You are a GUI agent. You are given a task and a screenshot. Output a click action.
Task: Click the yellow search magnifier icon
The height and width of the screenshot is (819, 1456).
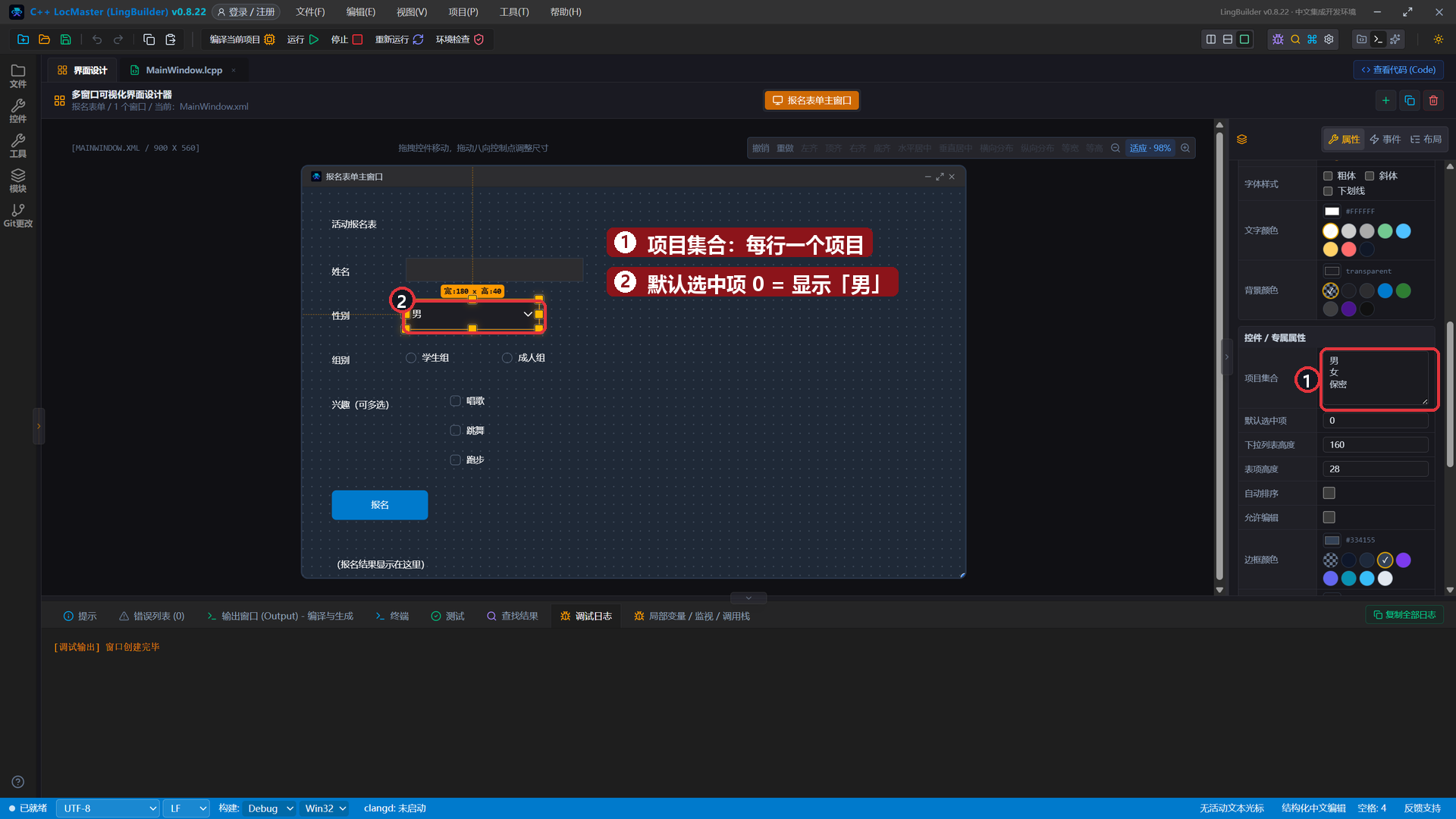click(x=1295, y=39)
